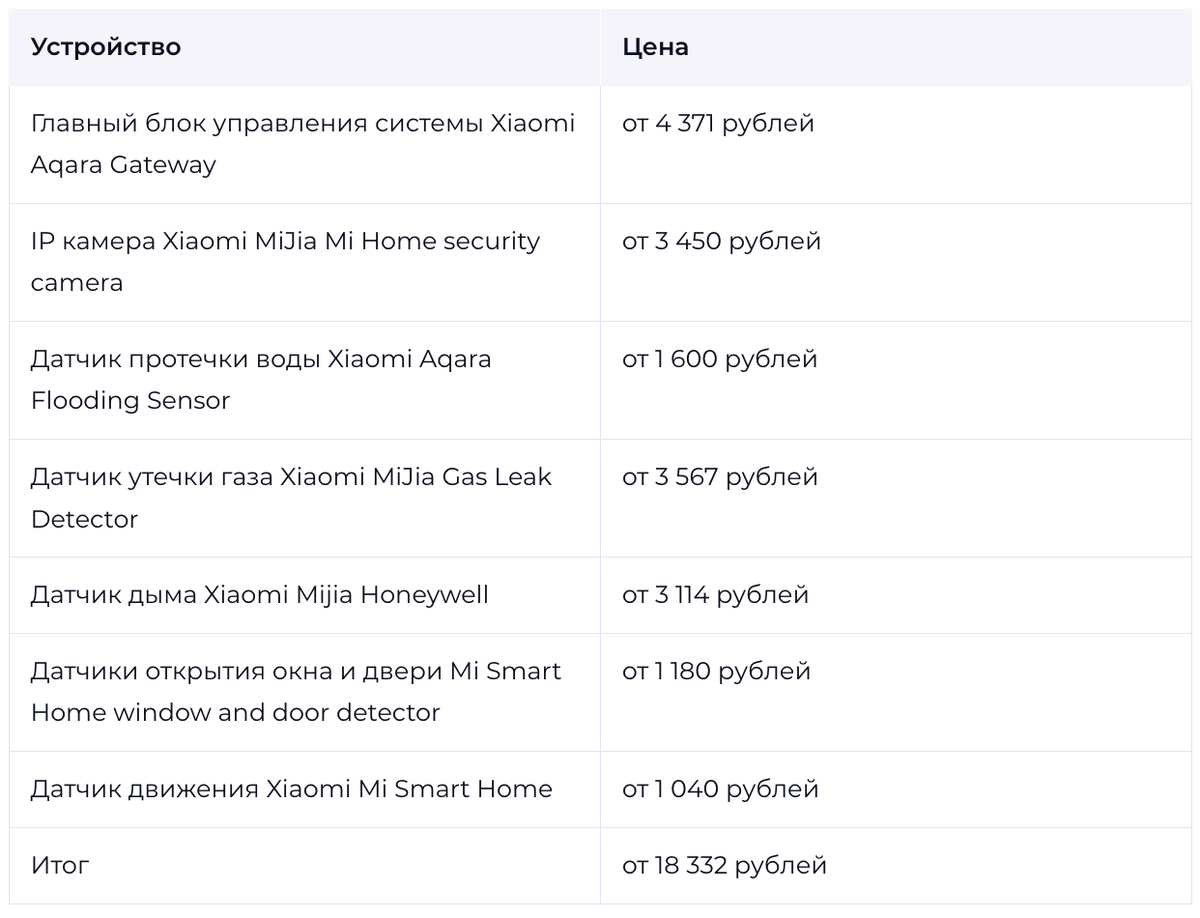Image resolution: width=1200 pixels, height=918 pixels.
Task: Select the Xiaomi Aqara Gateway device cell
Action: (x=303, y=144)
